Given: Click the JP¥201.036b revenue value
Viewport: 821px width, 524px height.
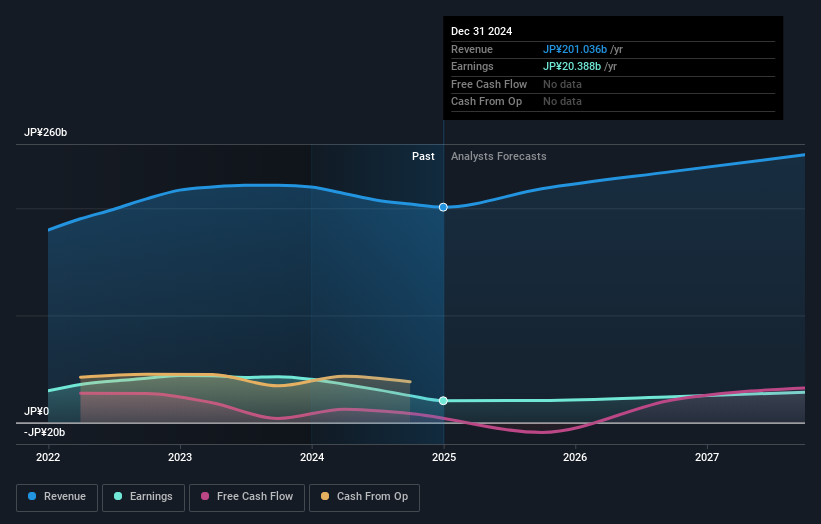Looking at the screenshot, I should (x=575, y=49).
